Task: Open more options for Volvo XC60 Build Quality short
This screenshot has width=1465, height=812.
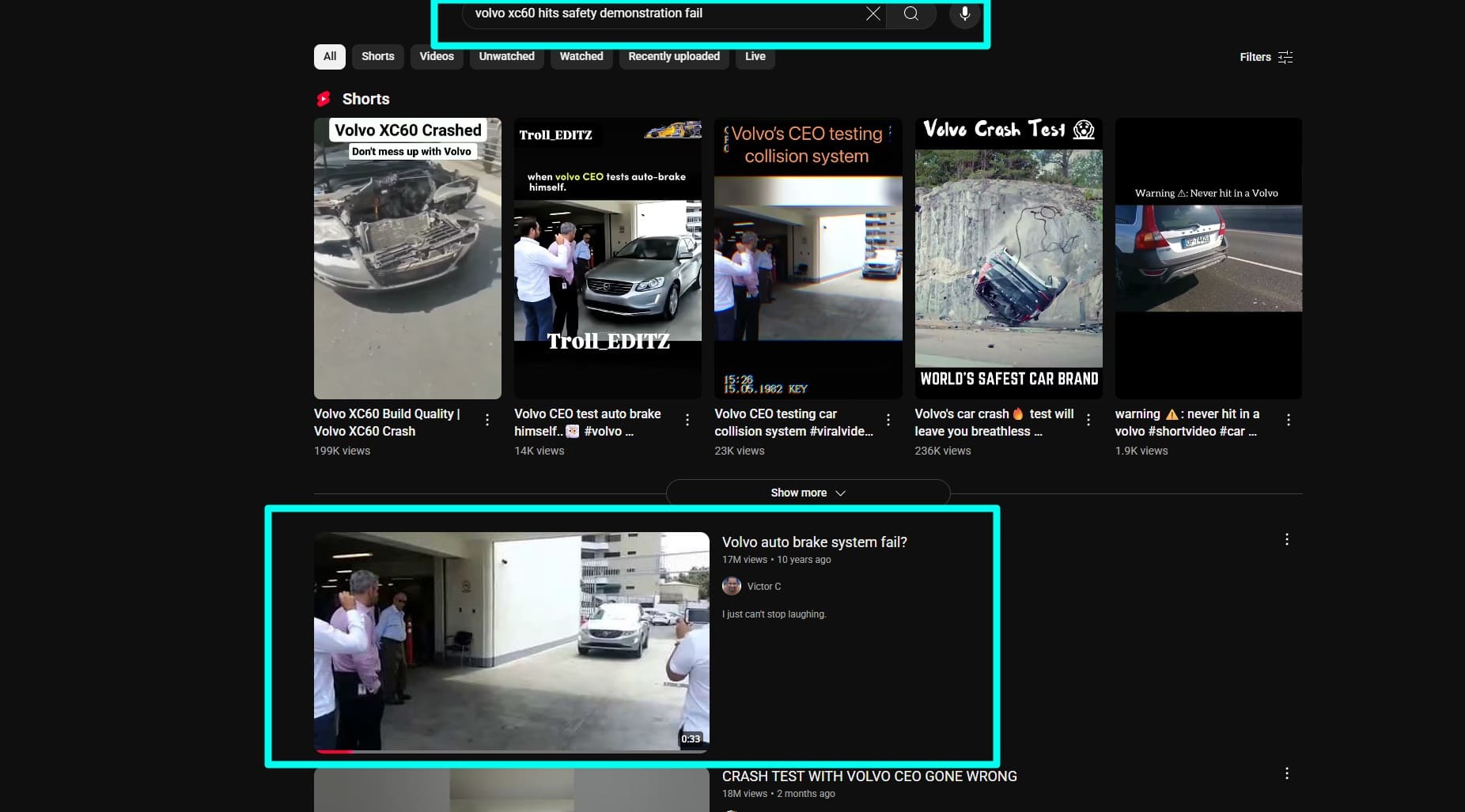Action: [487, 420]
